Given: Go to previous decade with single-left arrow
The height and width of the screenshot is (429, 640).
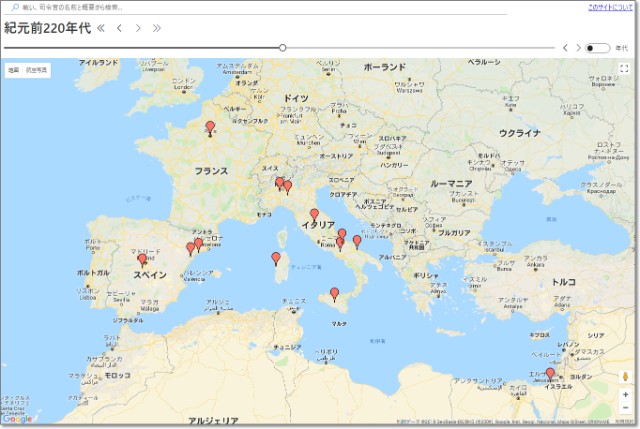Looking at the screenshot, I should (119, 28).
